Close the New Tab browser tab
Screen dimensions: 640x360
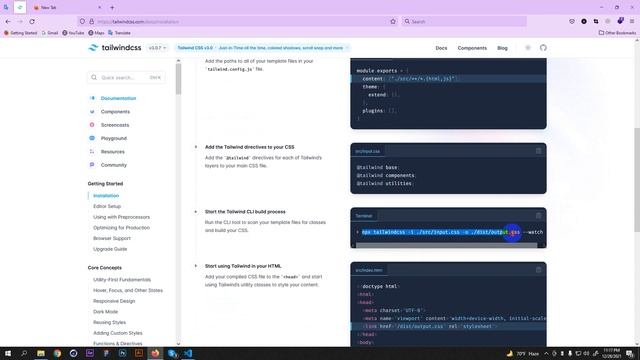(x=100, y=7)
